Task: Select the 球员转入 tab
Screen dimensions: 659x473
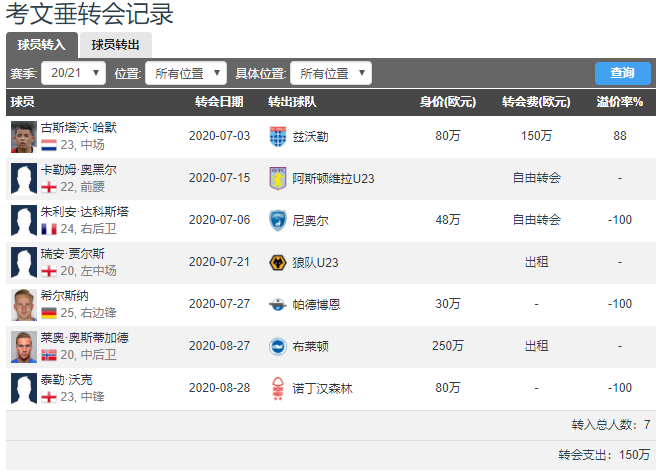Action: tap(41, 44)
